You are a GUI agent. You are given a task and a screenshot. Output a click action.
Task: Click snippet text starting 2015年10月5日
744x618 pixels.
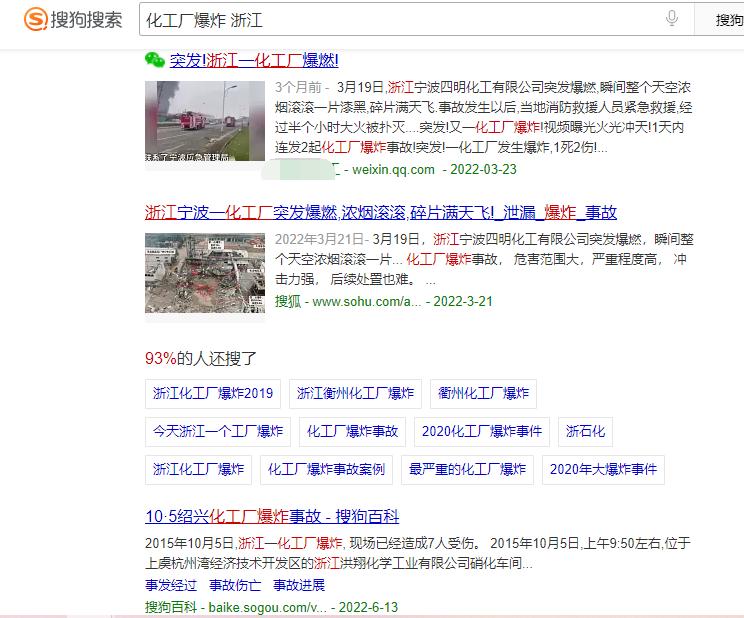point(418,553)
